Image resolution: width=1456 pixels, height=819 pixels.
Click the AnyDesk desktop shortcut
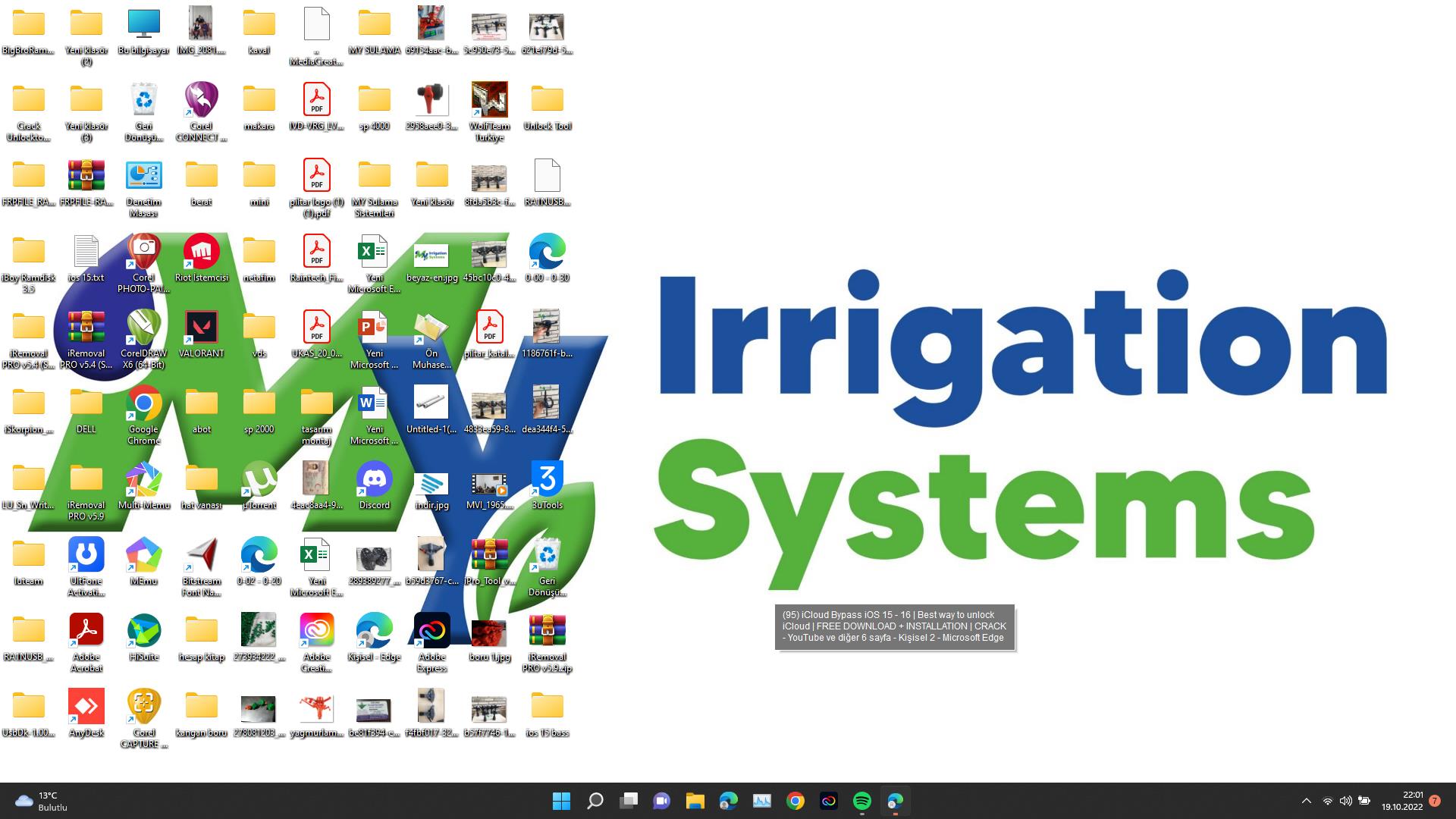click(x=86, y=707)
